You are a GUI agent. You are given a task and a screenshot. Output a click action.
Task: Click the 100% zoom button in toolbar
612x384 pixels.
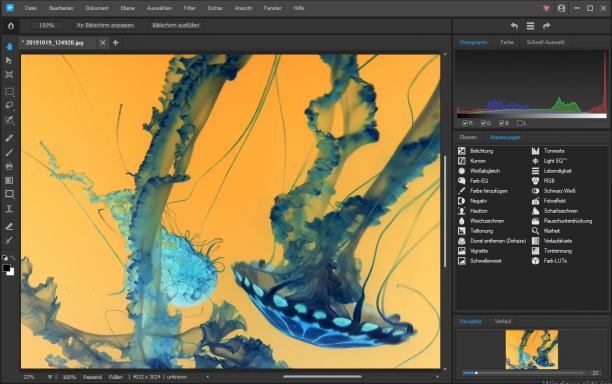point(46,25)
